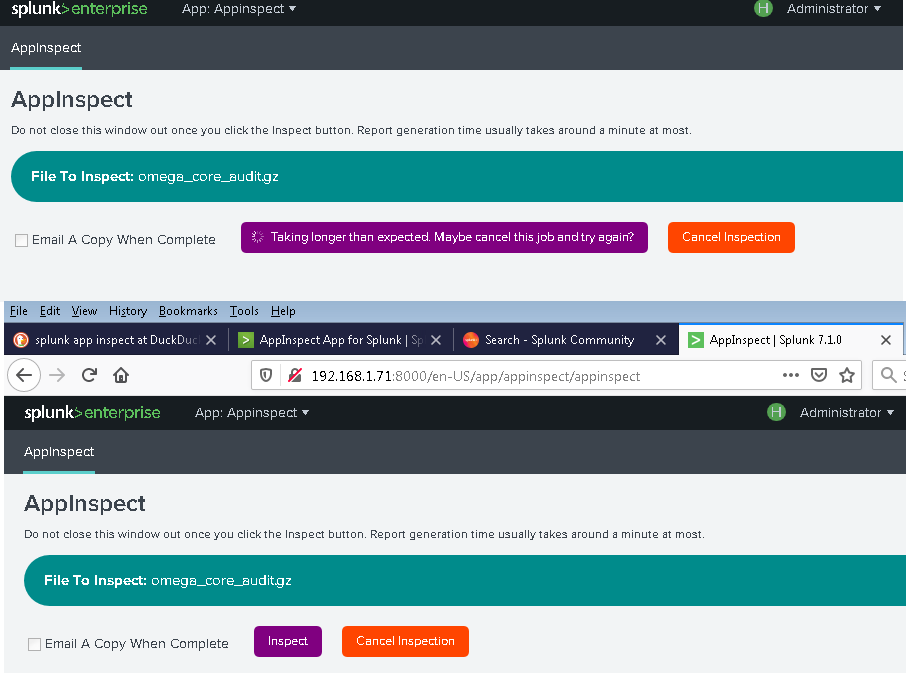Close the AppInspect | Splunk 7.1.0 tab
This screenshot has height=673, width=906.
pyautogui.click(x=886, y=340)
